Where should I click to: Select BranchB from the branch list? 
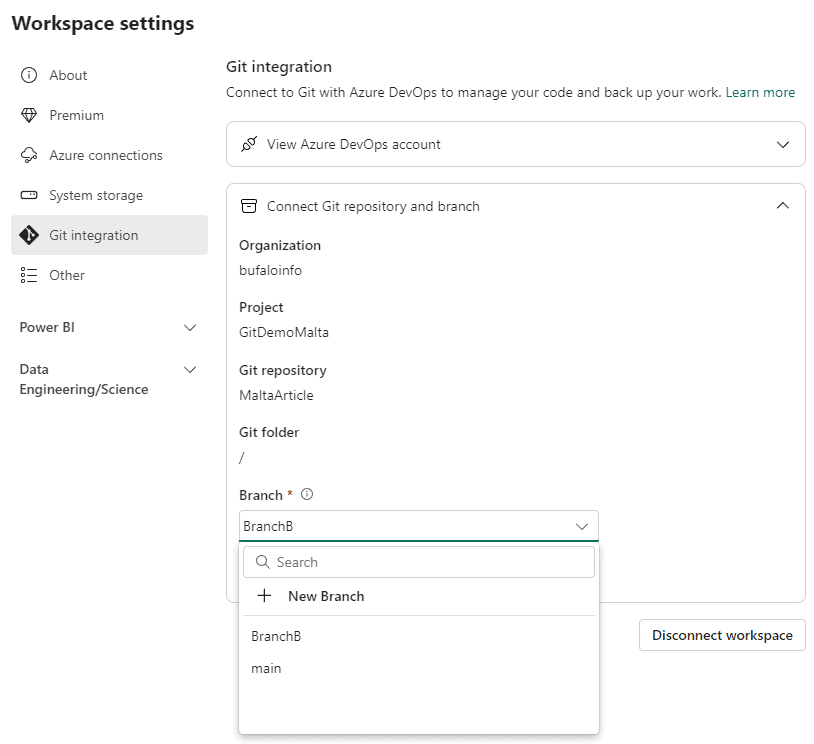418,637
